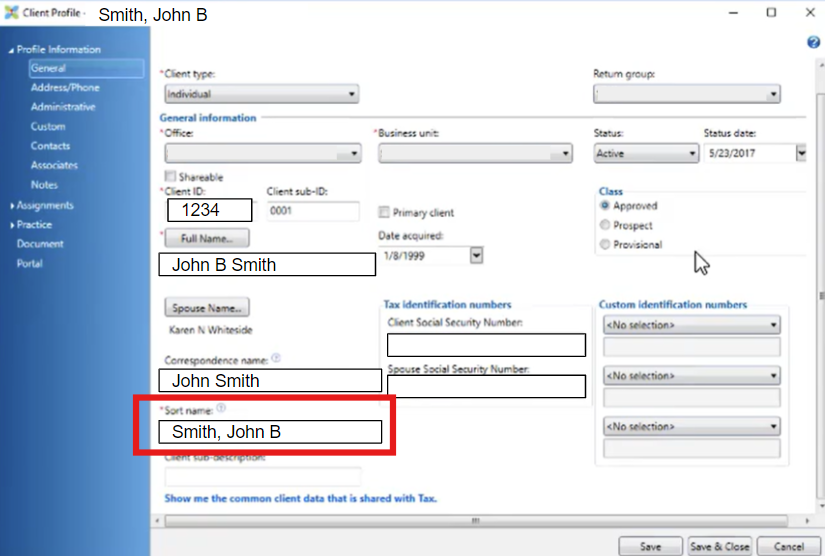This screenshot has height=556, width=825.
Task: Toggle the Shareable checkbox
Action: pyautogui.click(x=170, y=176)
